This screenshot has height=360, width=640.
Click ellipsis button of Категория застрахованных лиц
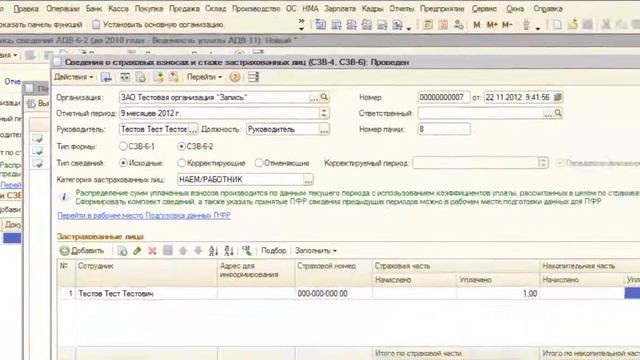point(308,180)
